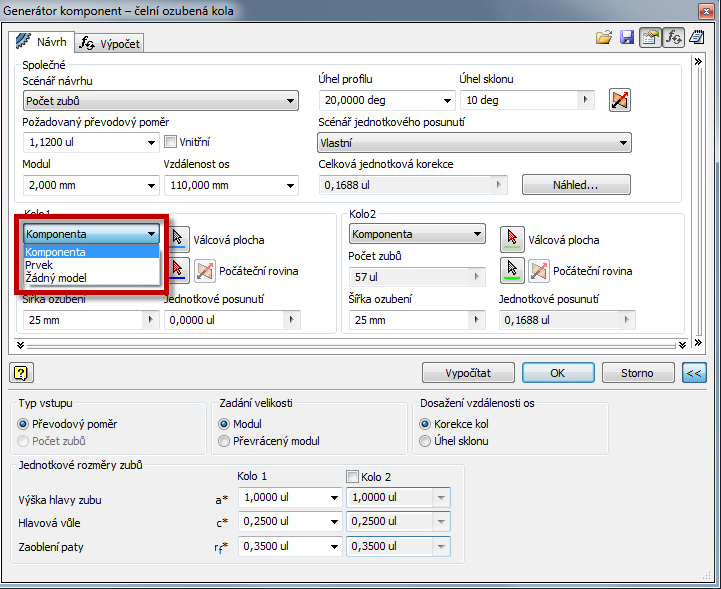Open the Scénář návrhu dropdown
The image size is (721, 589).
coord(160,101)
